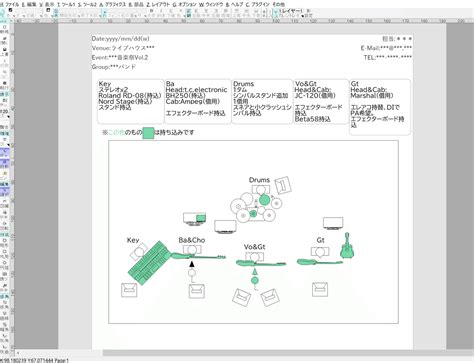Select the floor monitor below the keyboard
This screenshot has width=474, height=363.
coord(129,290)
